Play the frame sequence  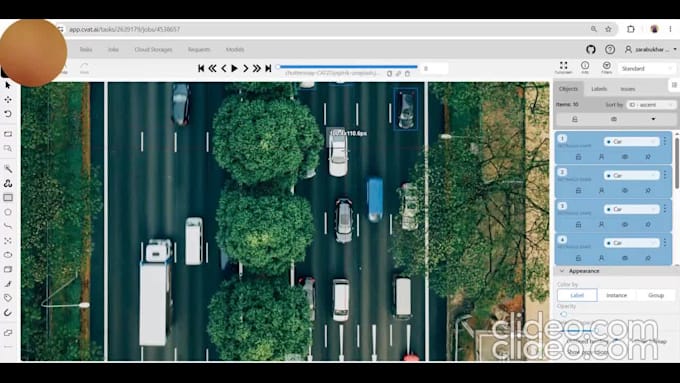234,68
